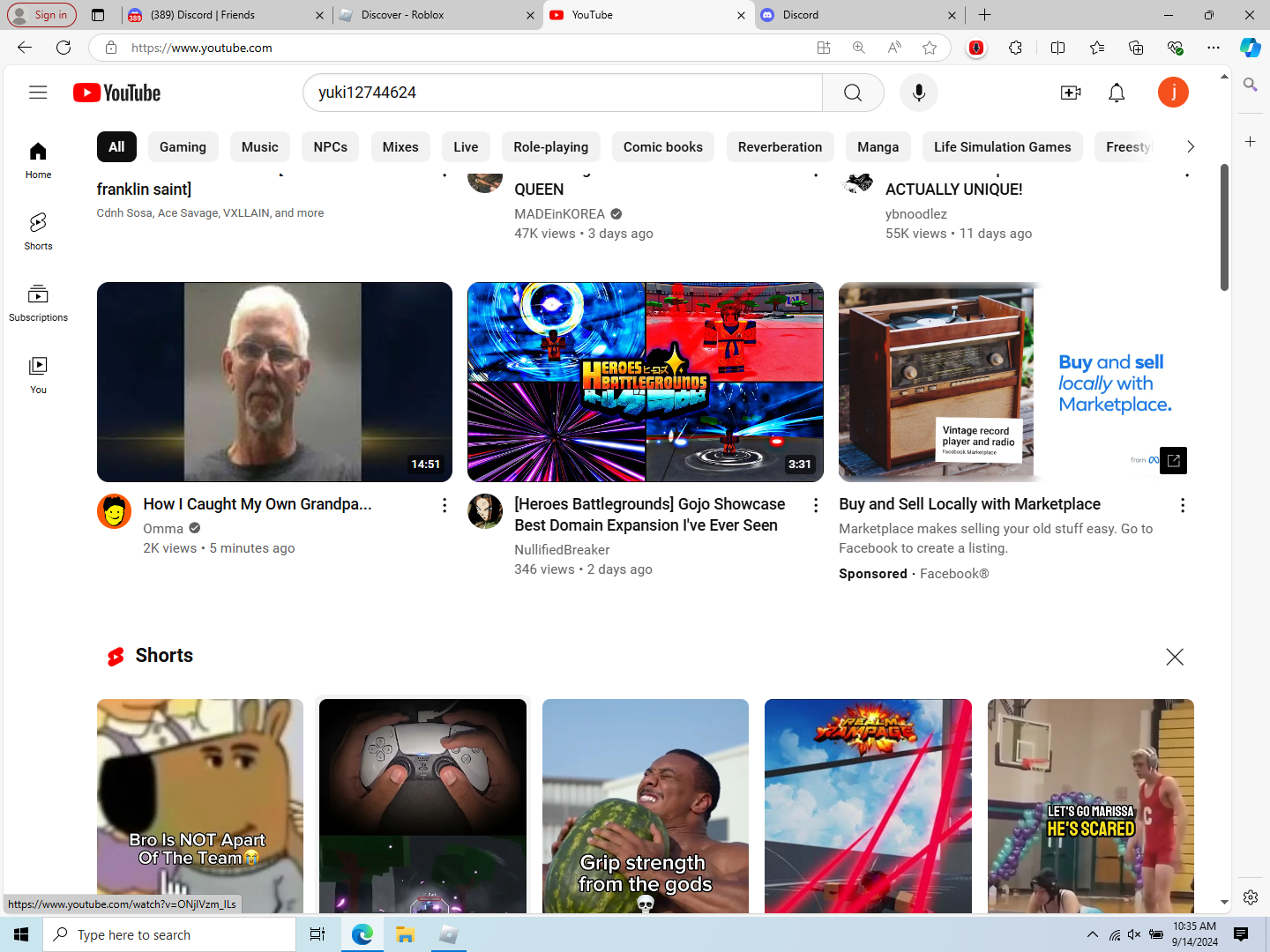This screenshot has height=952, width=1270.
Task: Select the All filter chip
Action: coord(116,147)
